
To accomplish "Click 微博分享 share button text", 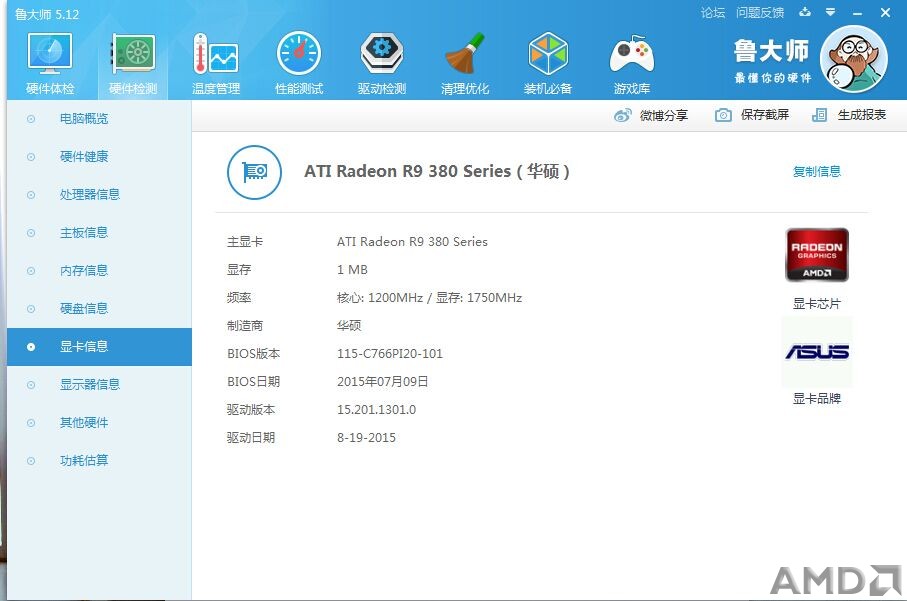I will click(663, 115).
